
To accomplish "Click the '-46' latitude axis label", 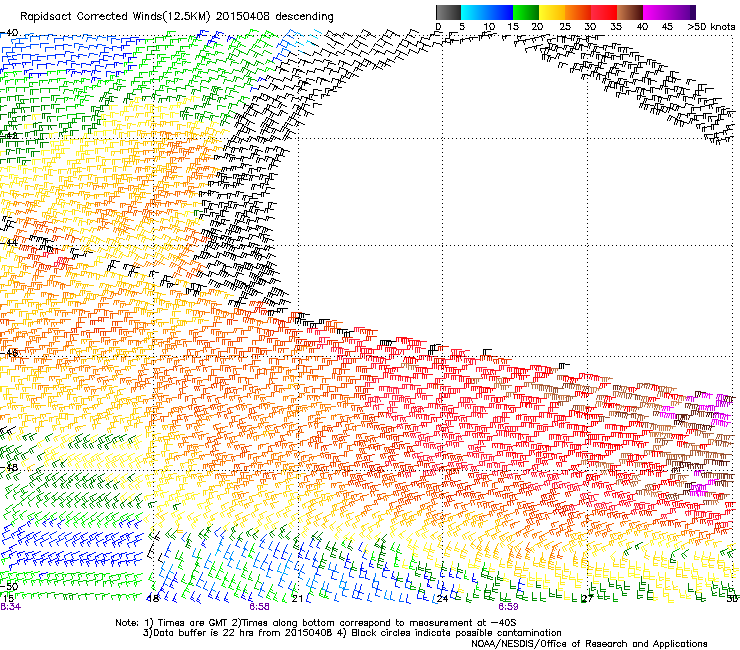I will (x=9, y=353).
